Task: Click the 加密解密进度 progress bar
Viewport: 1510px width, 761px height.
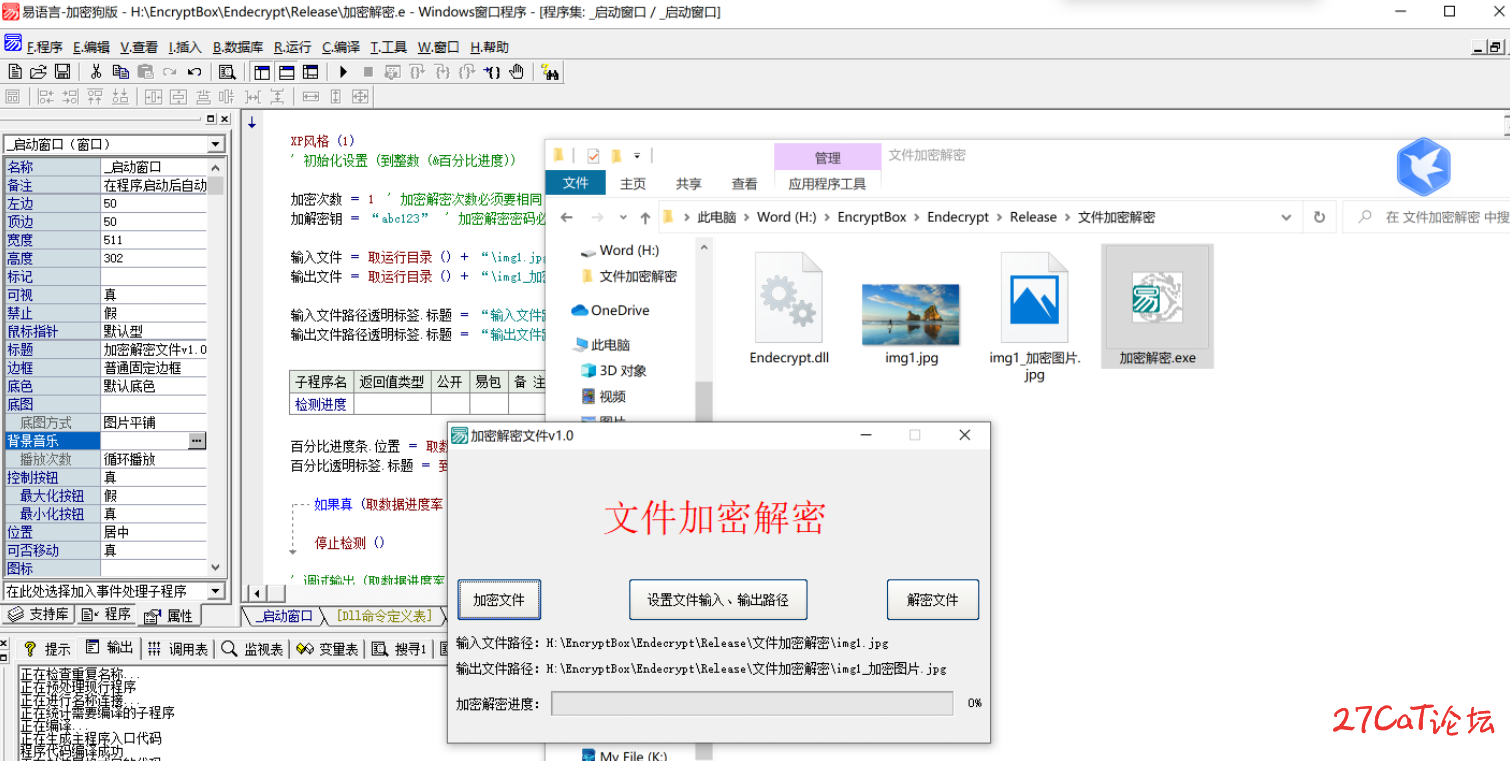Action: point(752,704)
